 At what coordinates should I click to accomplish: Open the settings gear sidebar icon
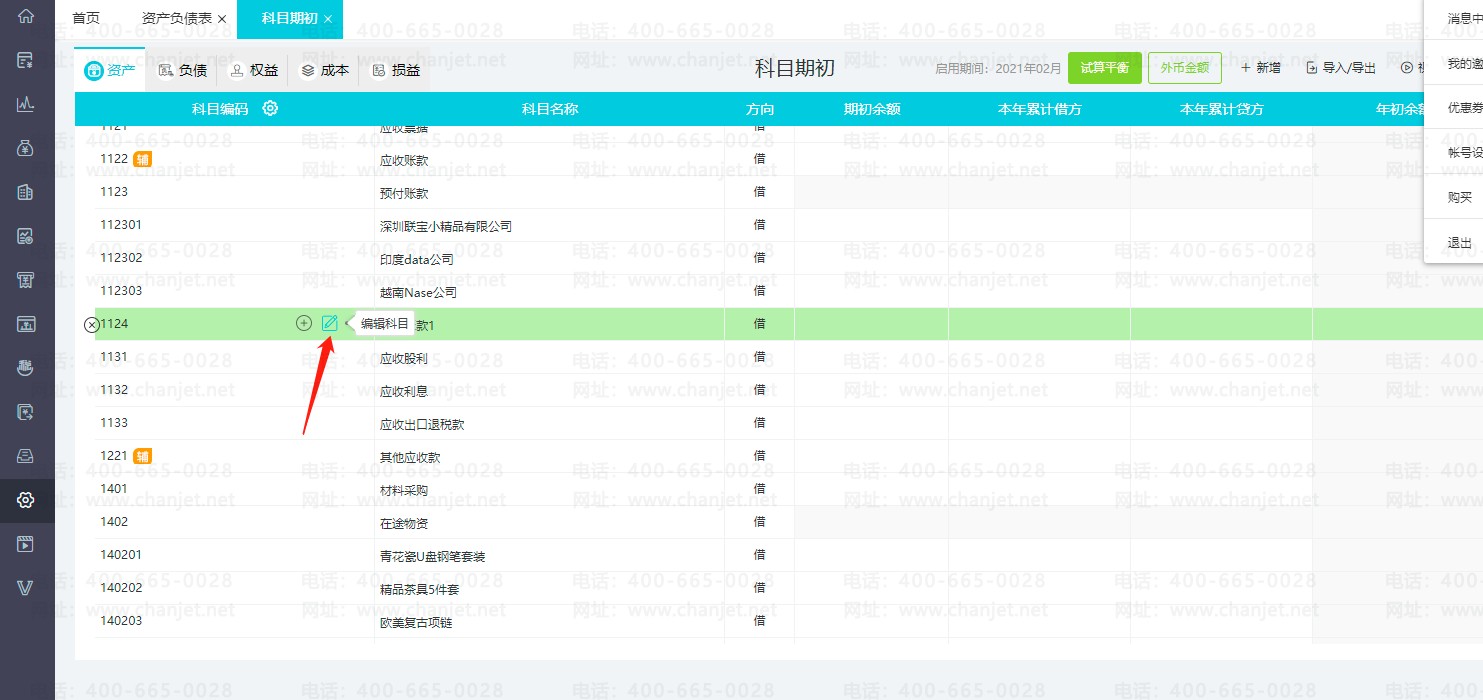point(26,500)
